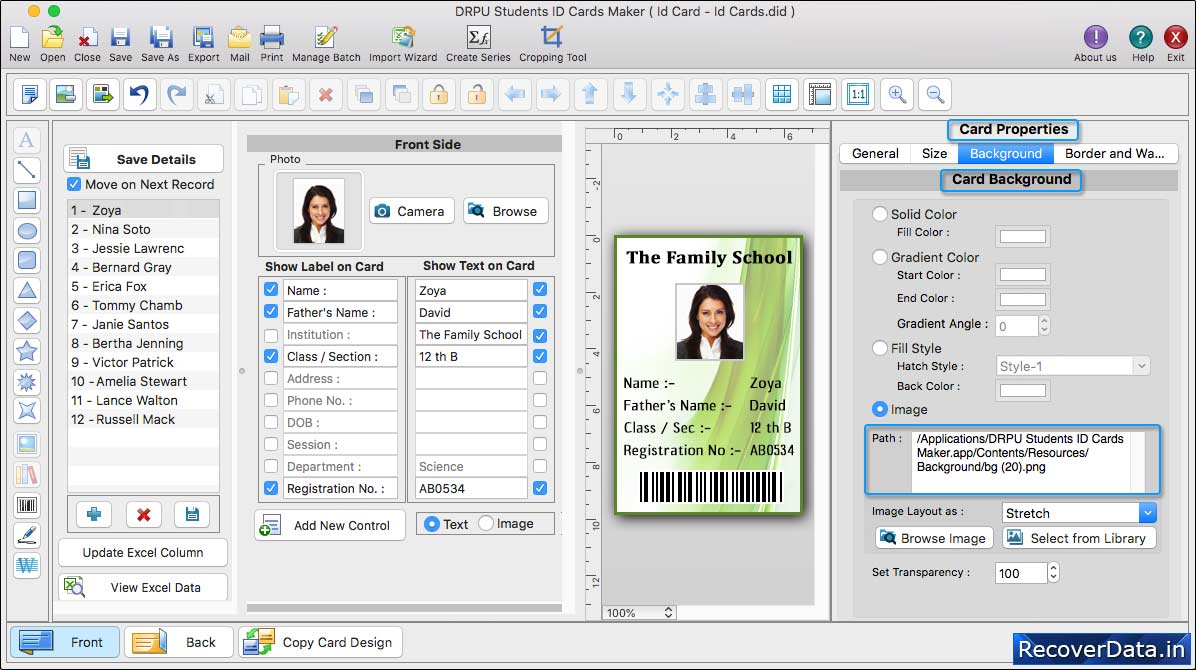
Task: Click the save record floppy icon
Action: [x=191, y=514]
